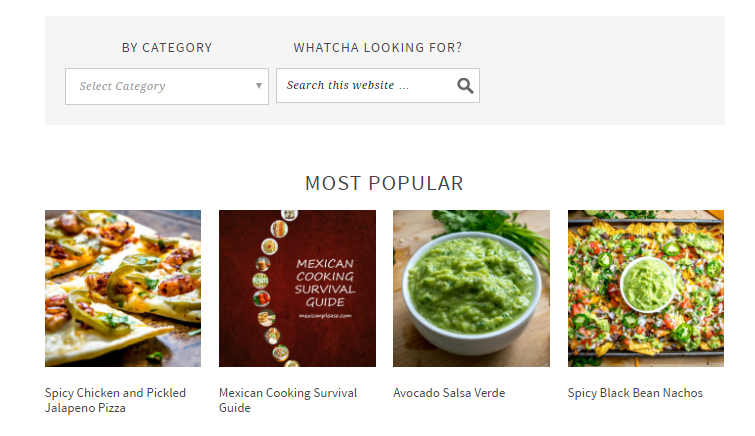Open the Spicy Chicken Pizza photo
This screenshot has width=755, height=436.
click(123, 288)
